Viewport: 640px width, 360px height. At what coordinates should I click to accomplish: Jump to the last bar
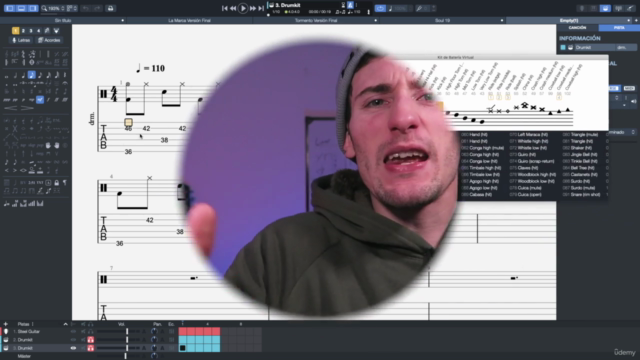pyautogui.click(x=261, y=8)
